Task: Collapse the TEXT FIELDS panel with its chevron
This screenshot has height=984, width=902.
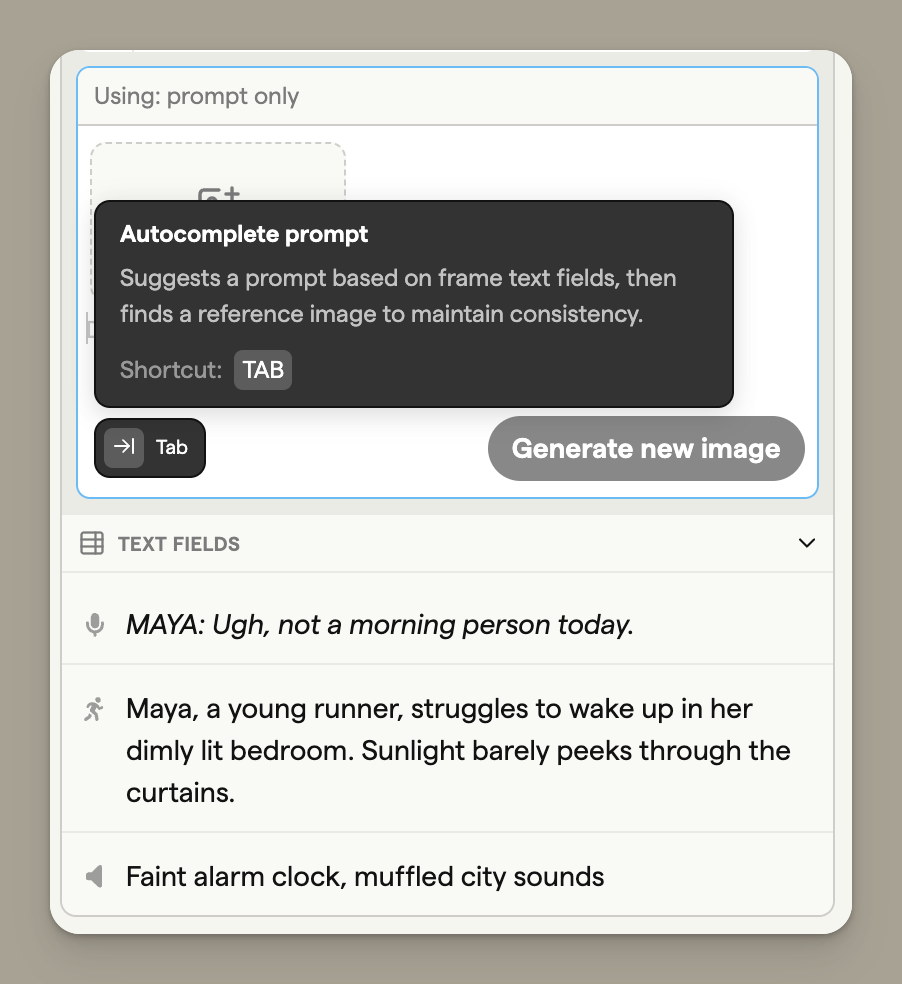Action: pyautogui.click(x=806, y=543)
